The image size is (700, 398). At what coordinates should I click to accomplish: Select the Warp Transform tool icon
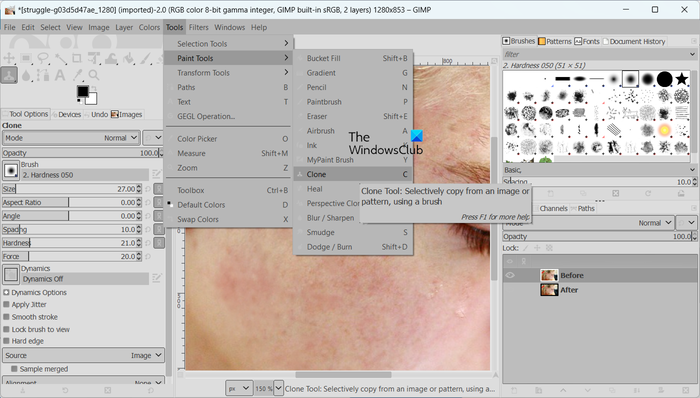click(111, 58)
